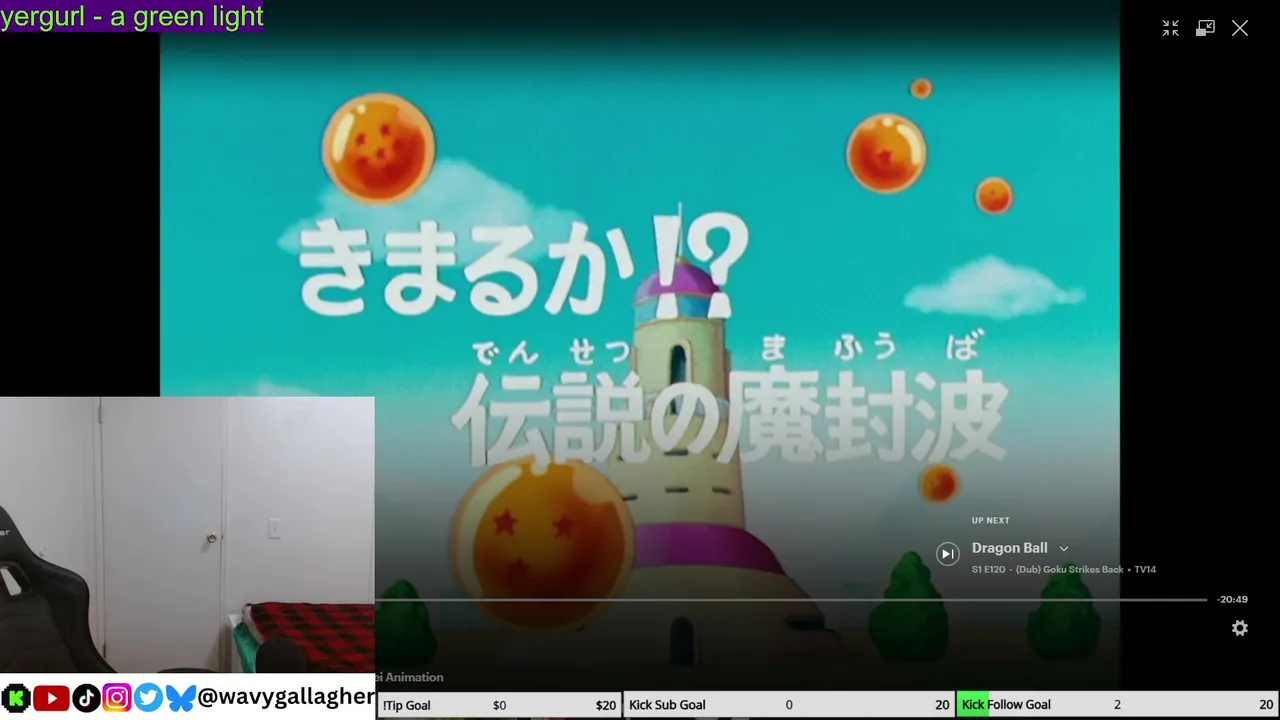Click the S1 E120 Goku Strikes Back subtitle
The width and height of the screenshot is (1280, 720).
point(1064,569)
